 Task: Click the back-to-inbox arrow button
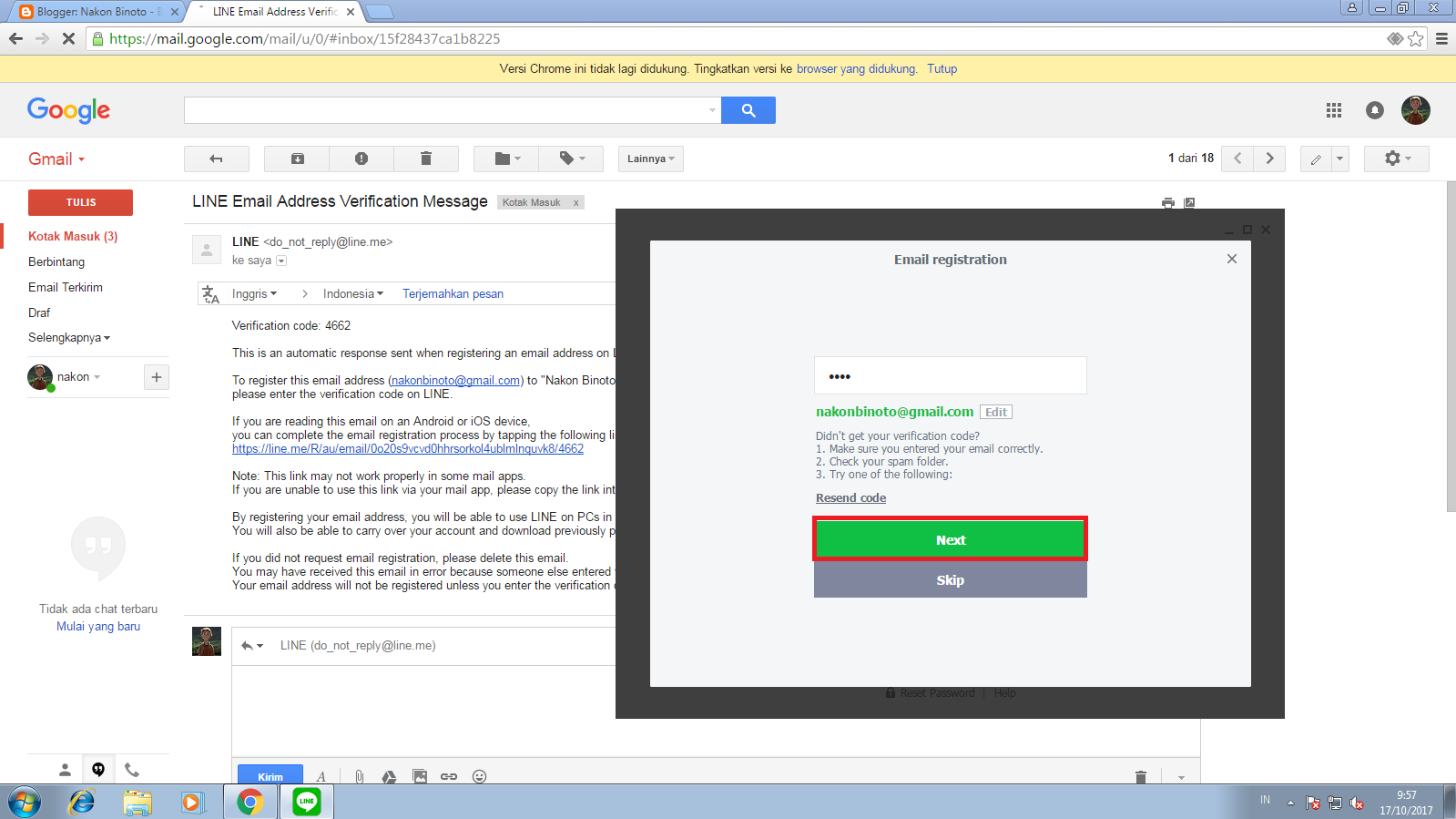coord(217,159)
